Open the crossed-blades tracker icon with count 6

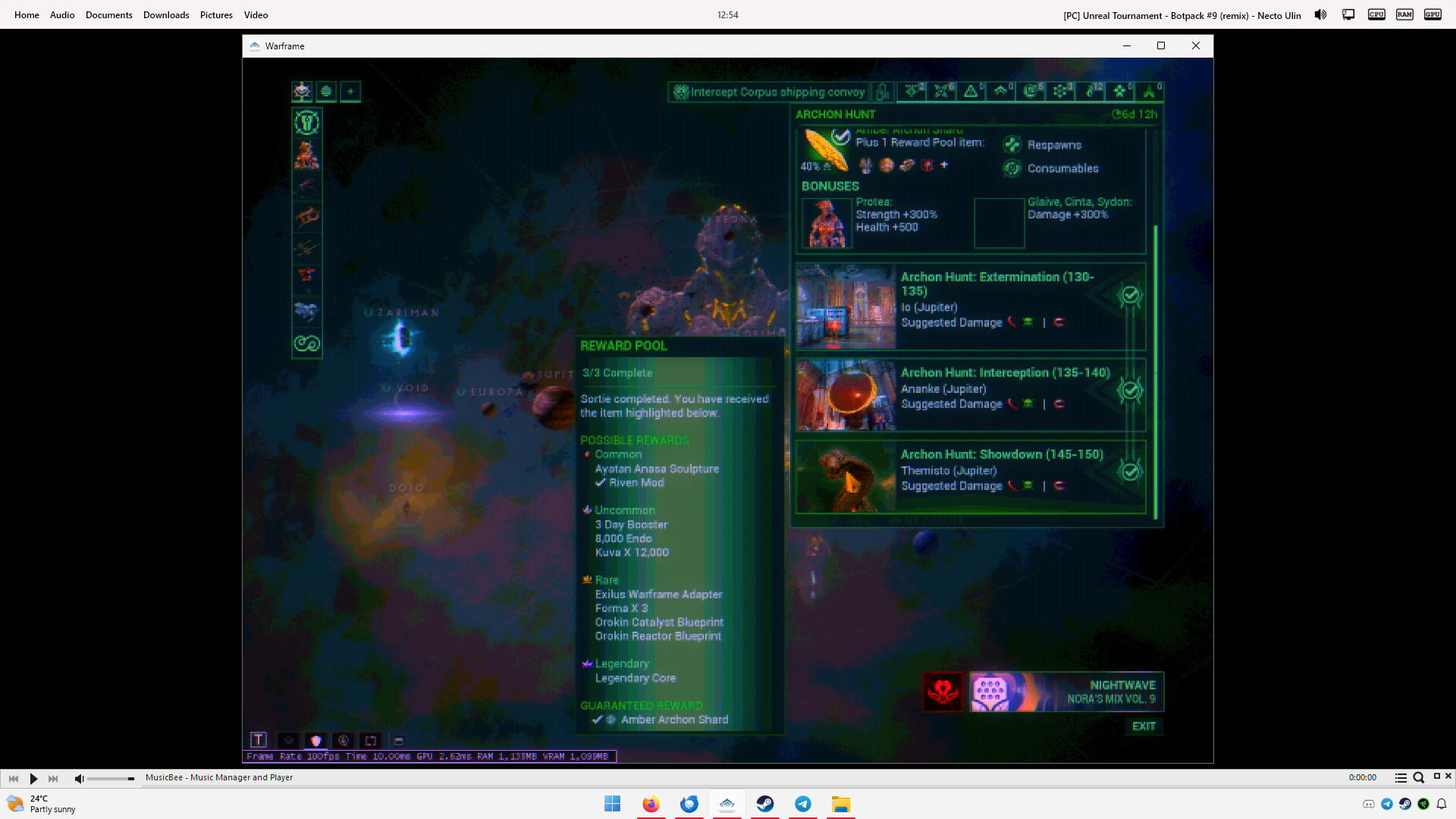pos(942,92)
